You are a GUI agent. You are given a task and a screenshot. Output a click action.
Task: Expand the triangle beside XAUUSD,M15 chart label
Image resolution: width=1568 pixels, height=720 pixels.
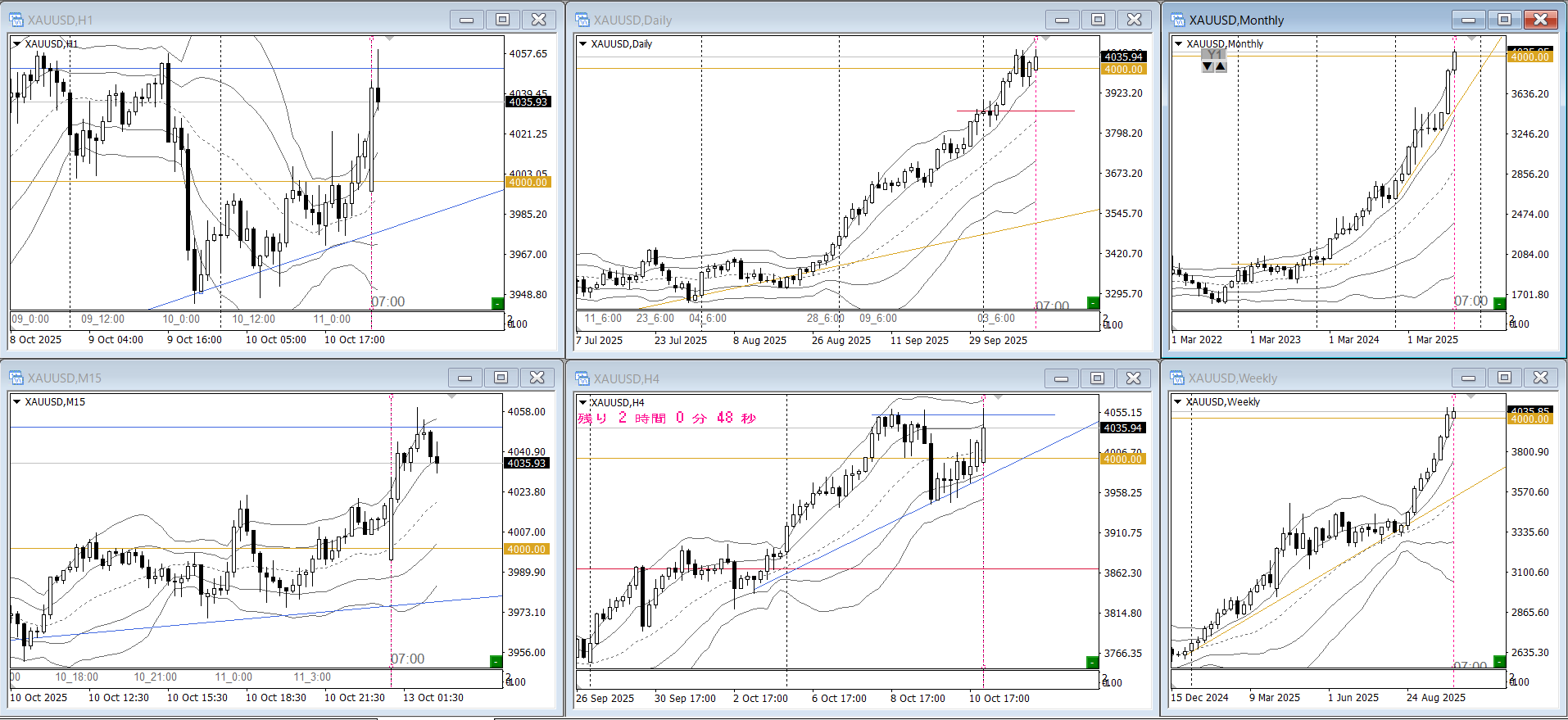click(16, 402)
